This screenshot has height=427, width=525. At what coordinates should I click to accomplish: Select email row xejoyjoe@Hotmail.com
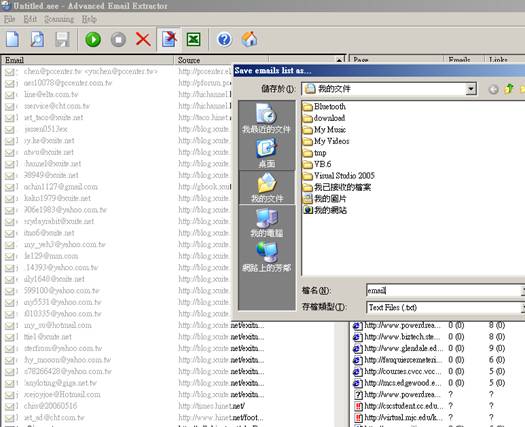pos(62,395)
